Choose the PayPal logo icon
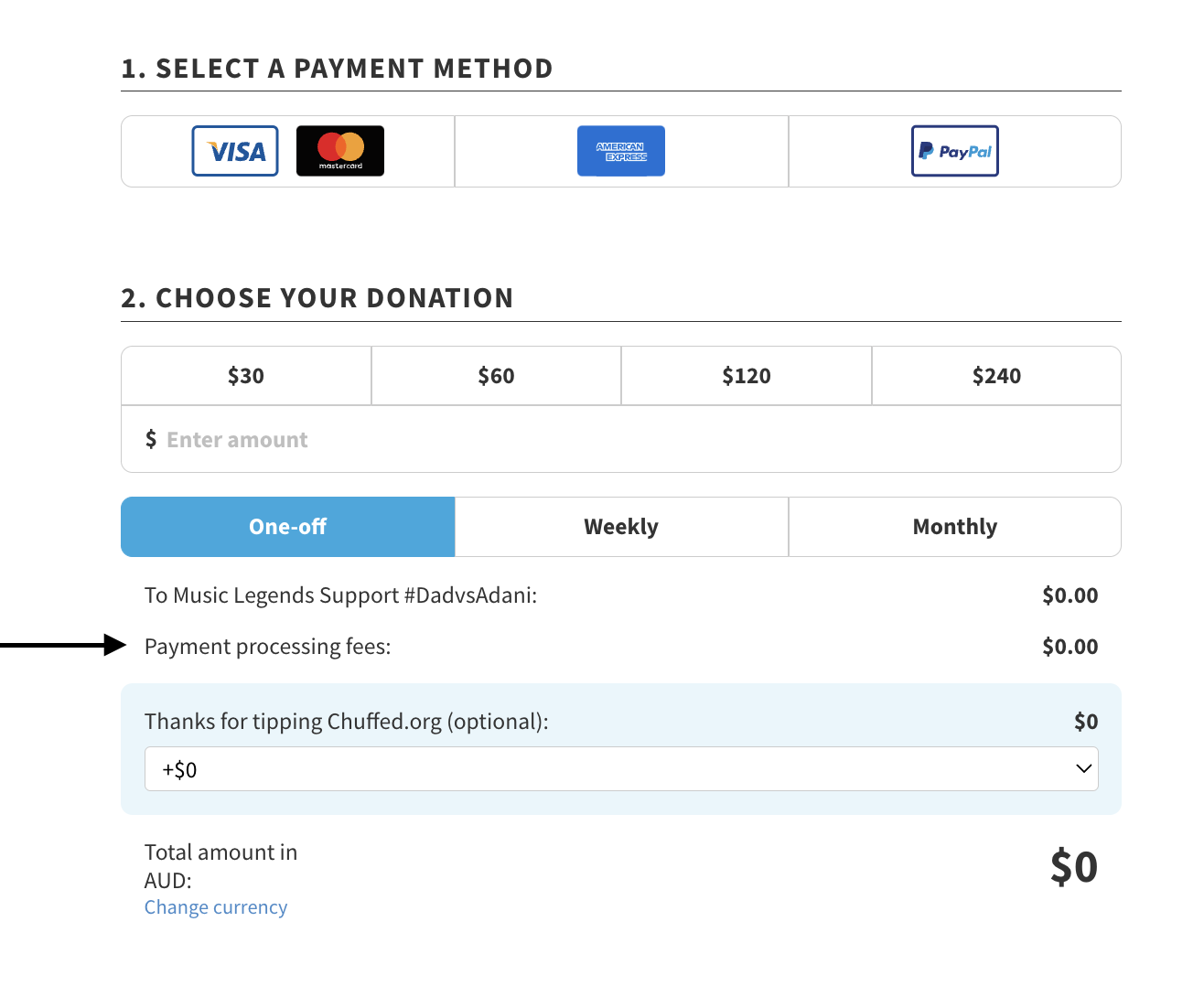This screenshot has width=1204, height=986. click(955, 151)
